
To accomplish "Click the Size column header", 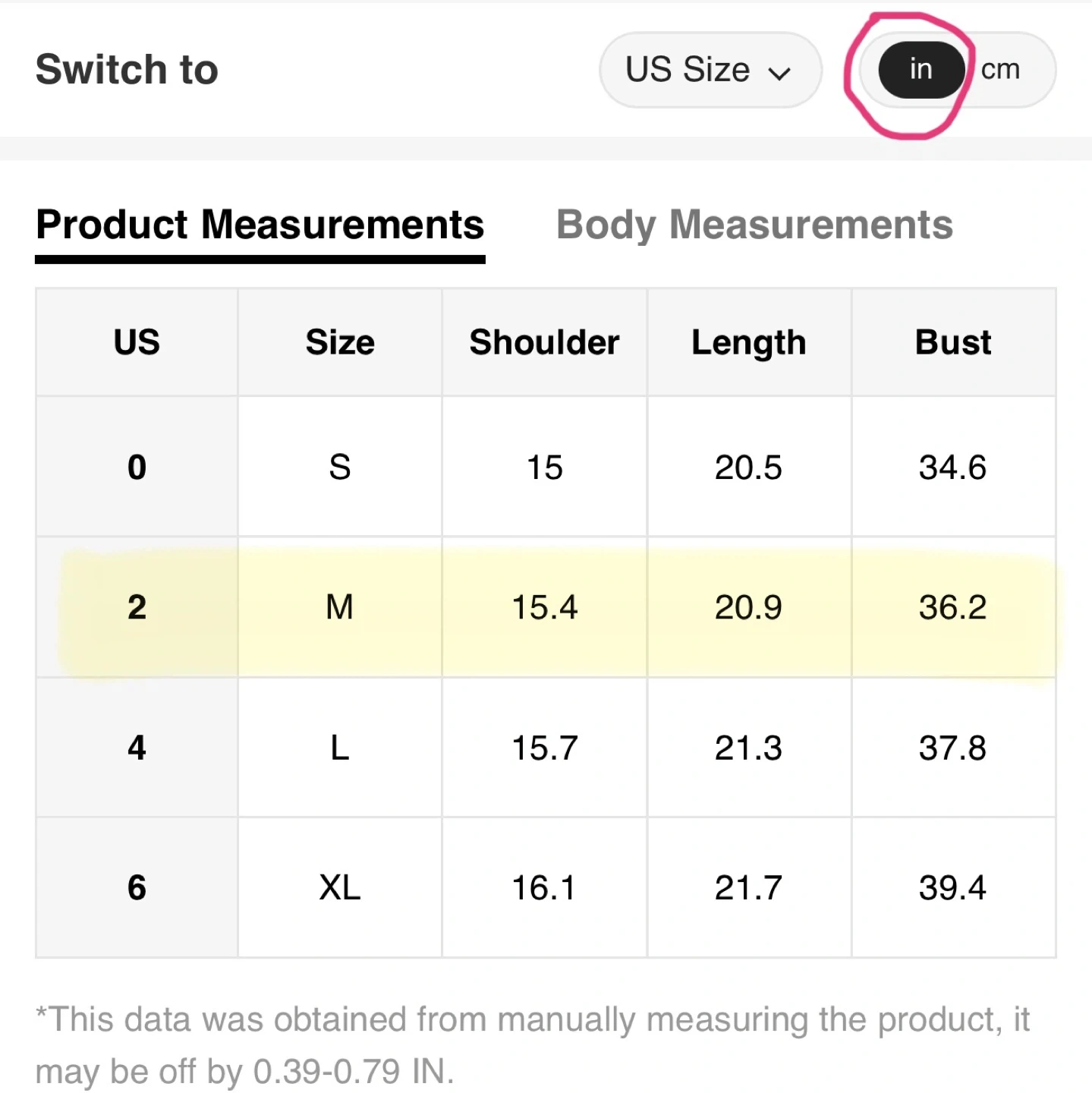I will (x=340, y=342).
